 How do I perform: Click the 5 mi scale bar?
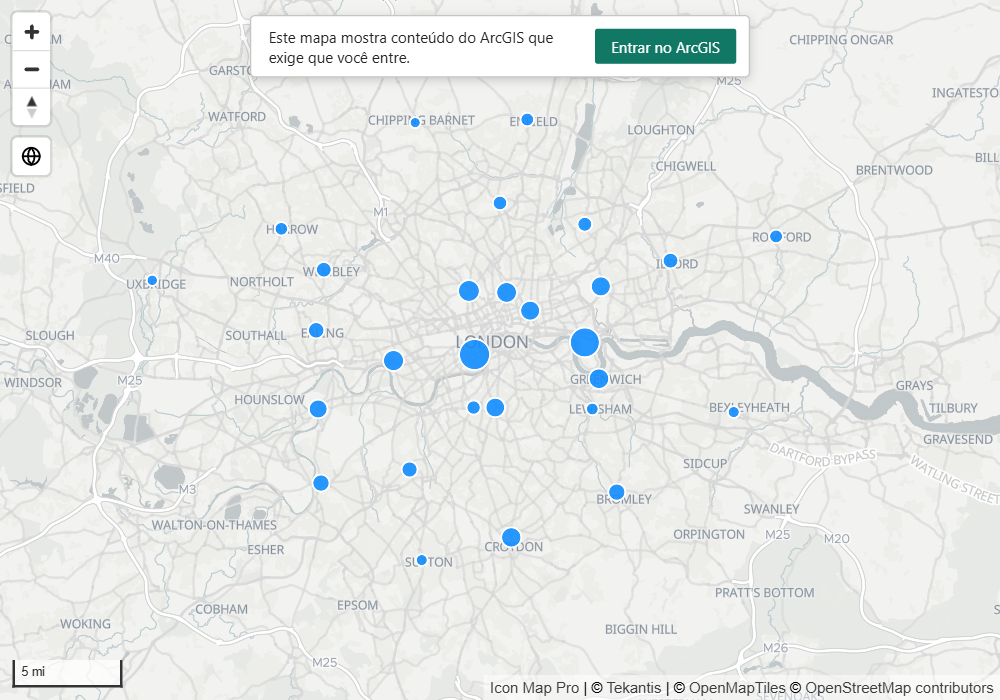[x=67, y=673]
